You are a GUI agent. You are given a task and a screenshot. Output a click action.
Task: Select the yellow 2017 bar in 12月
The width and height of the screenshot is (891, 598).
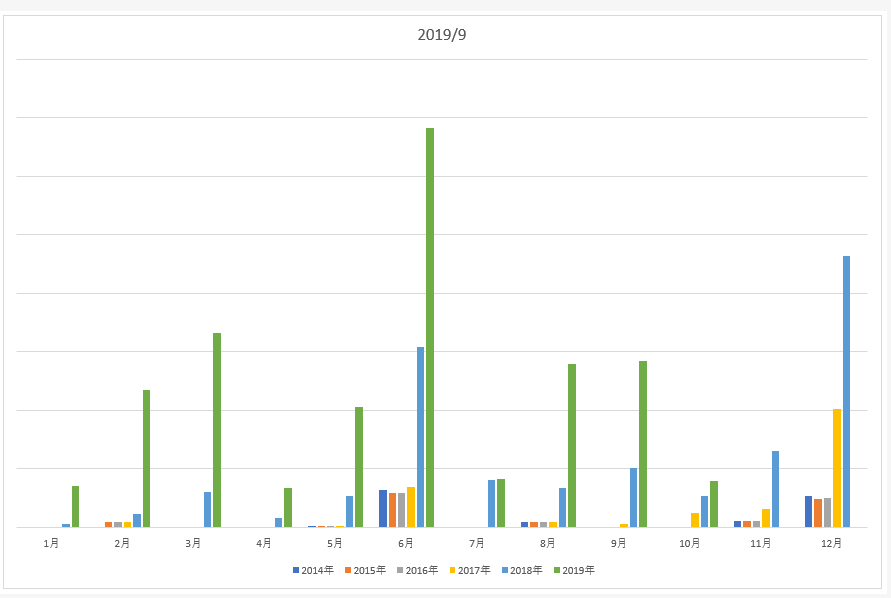point(837,468)
